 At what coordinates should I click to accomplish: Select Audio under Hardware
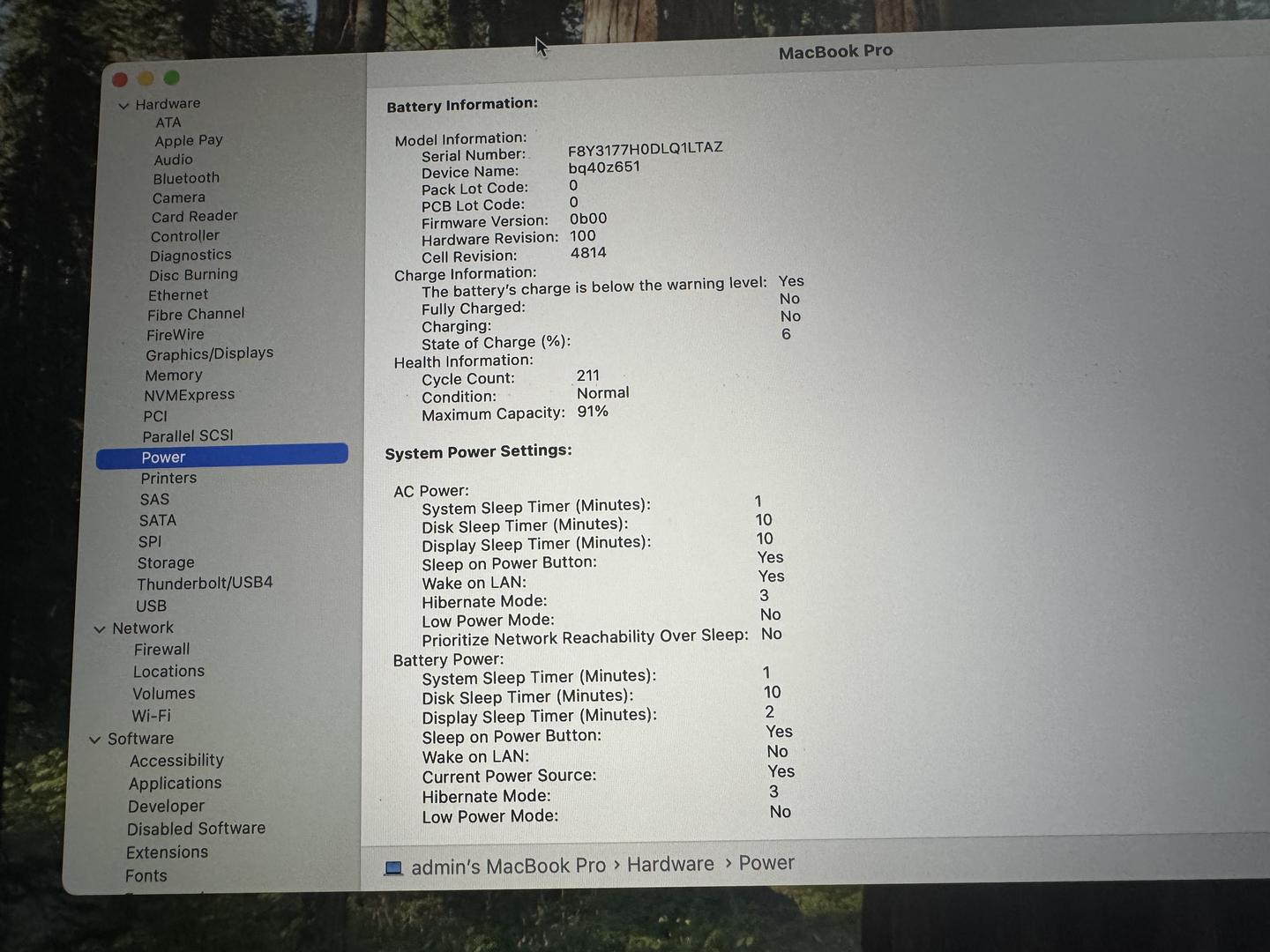(173, 160)
